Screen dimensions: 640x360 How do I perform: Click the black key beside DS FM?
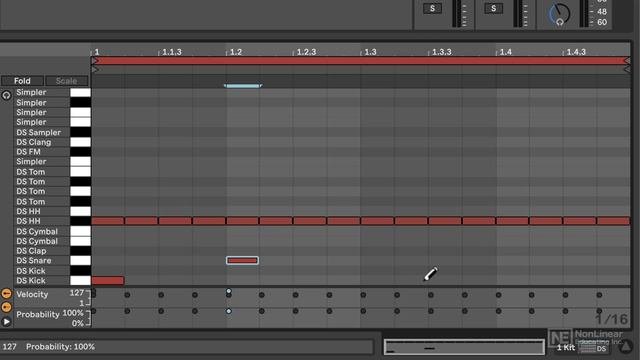[80, 152]
